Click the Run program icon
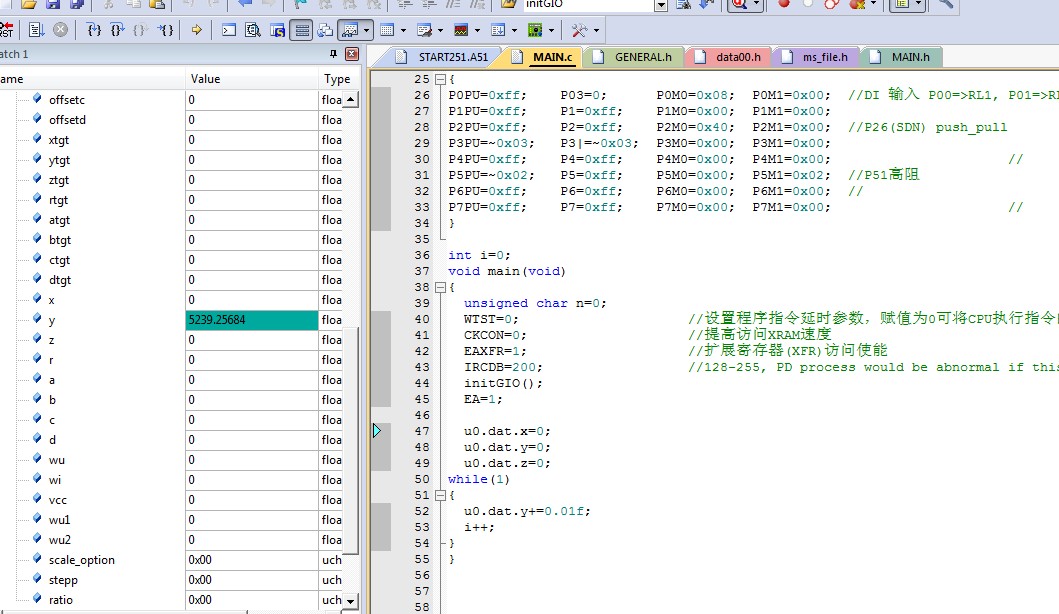The height and width of the screenshot is (614, 1059). 36,30
